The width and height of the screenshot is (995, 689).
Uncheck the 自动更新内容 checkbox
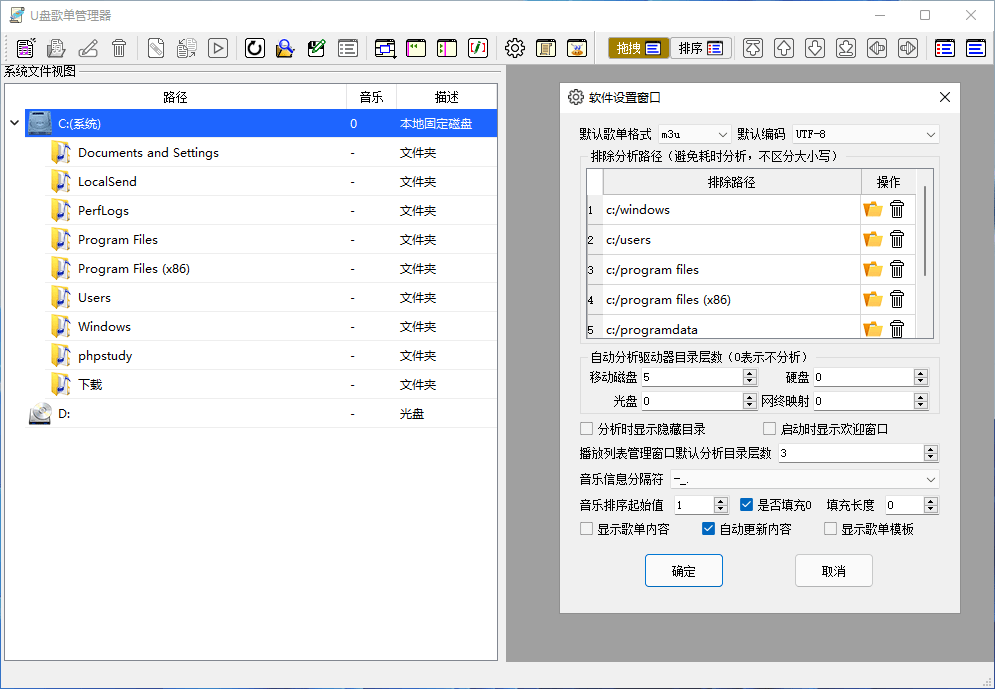[x=709, y=529]
